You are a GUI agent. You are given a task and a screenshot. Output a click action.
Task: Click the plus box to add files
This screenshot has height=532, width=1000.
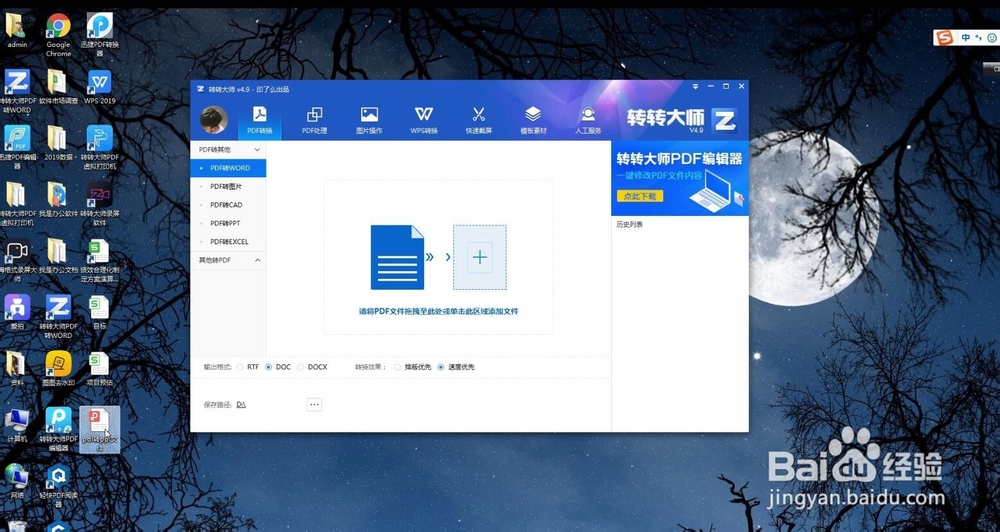coord(480,257)
